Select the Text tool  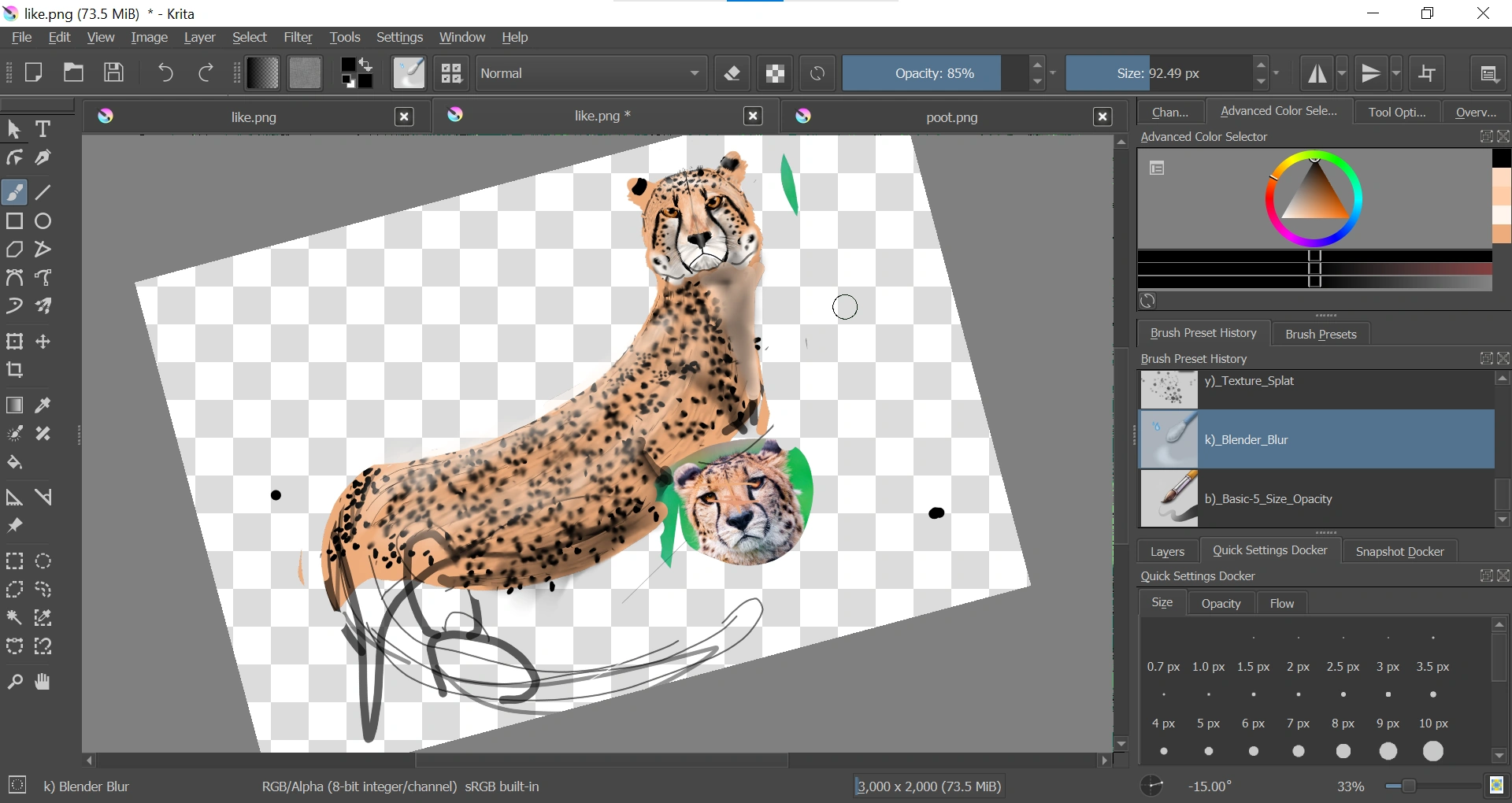43,129
